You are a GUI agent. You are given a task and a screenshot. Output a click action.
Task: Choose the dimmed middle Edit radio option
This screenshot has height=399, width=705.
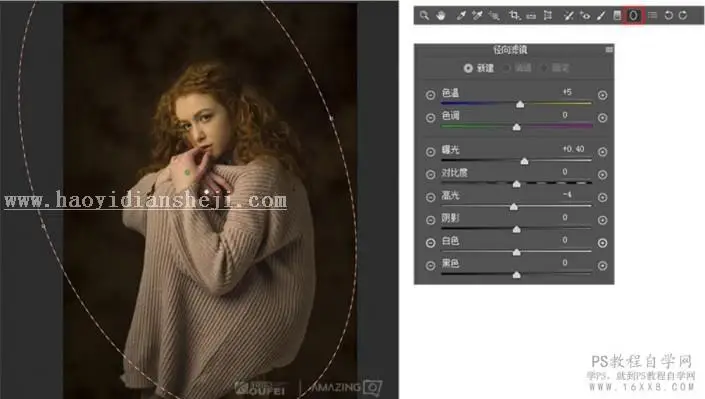(x=507, y=68)
